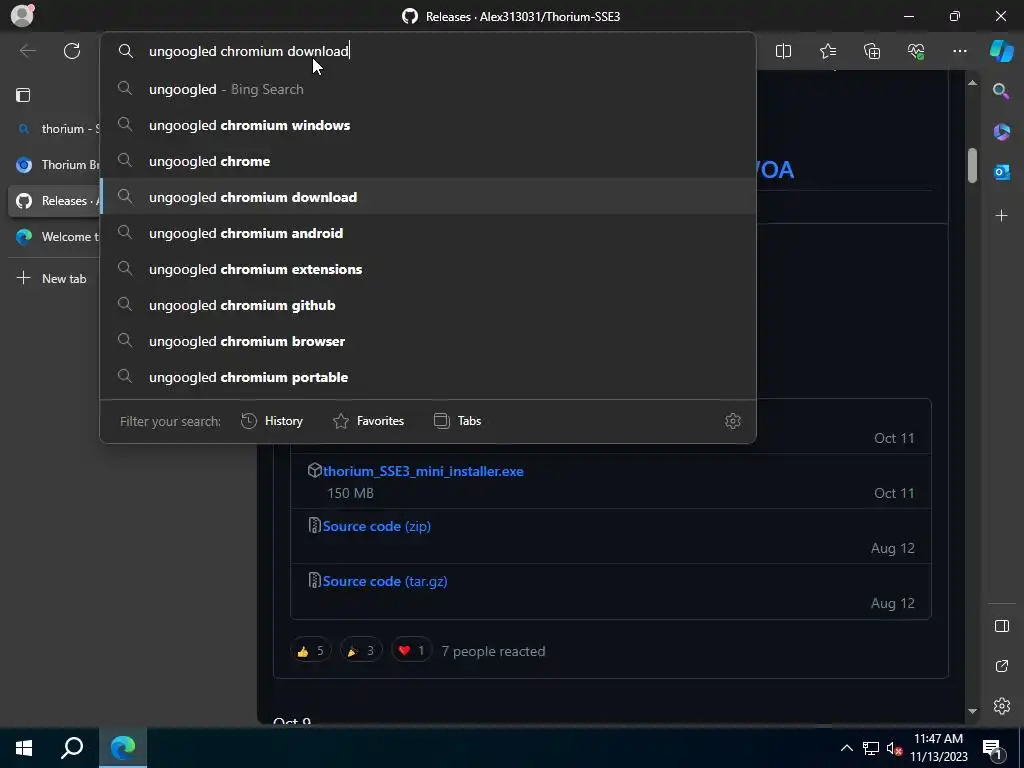Open Windows taskbar search

coord(72,748)
